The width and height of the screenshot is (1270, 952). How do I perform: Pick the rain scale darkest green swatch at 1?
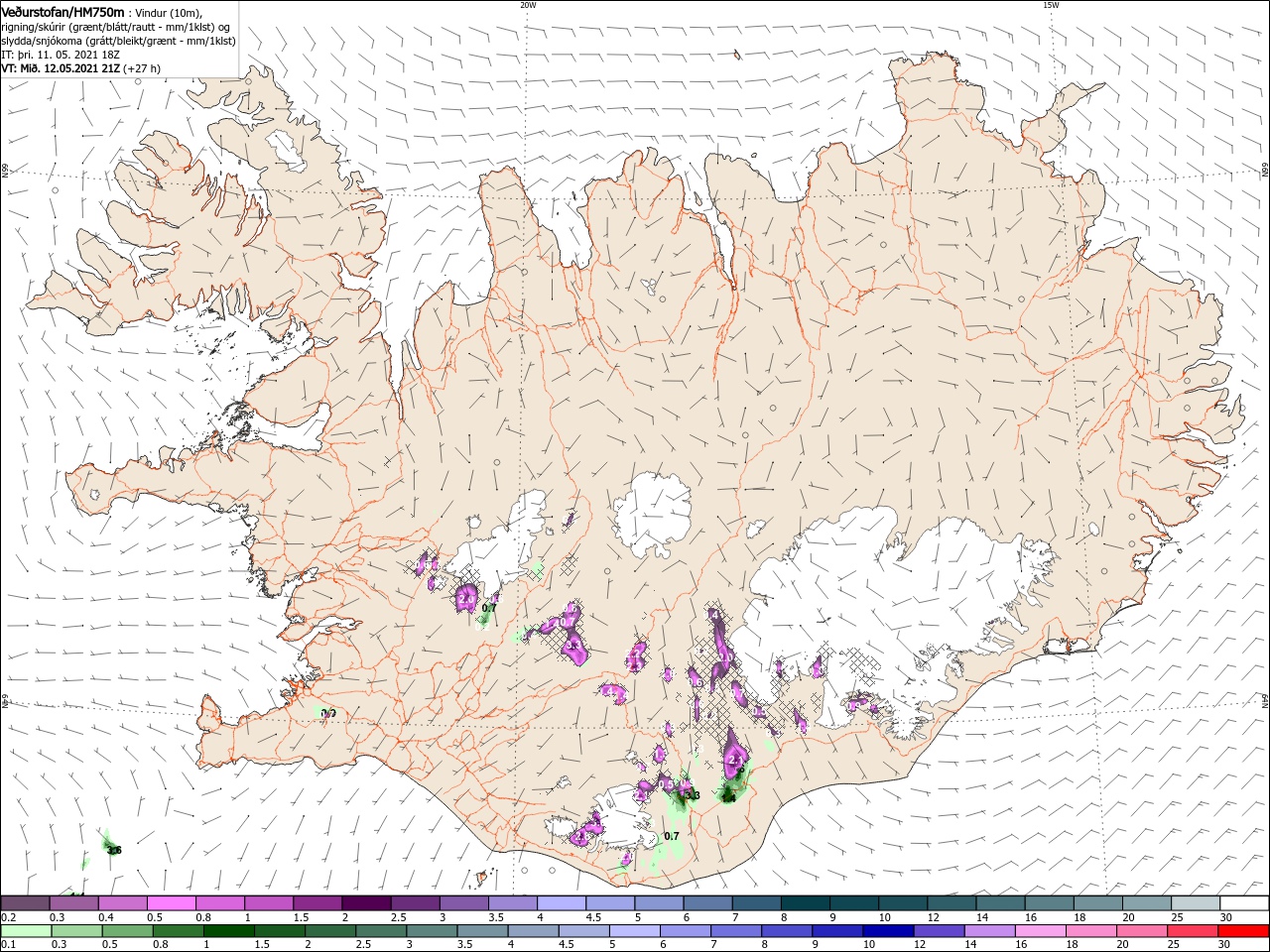[227, 931]
